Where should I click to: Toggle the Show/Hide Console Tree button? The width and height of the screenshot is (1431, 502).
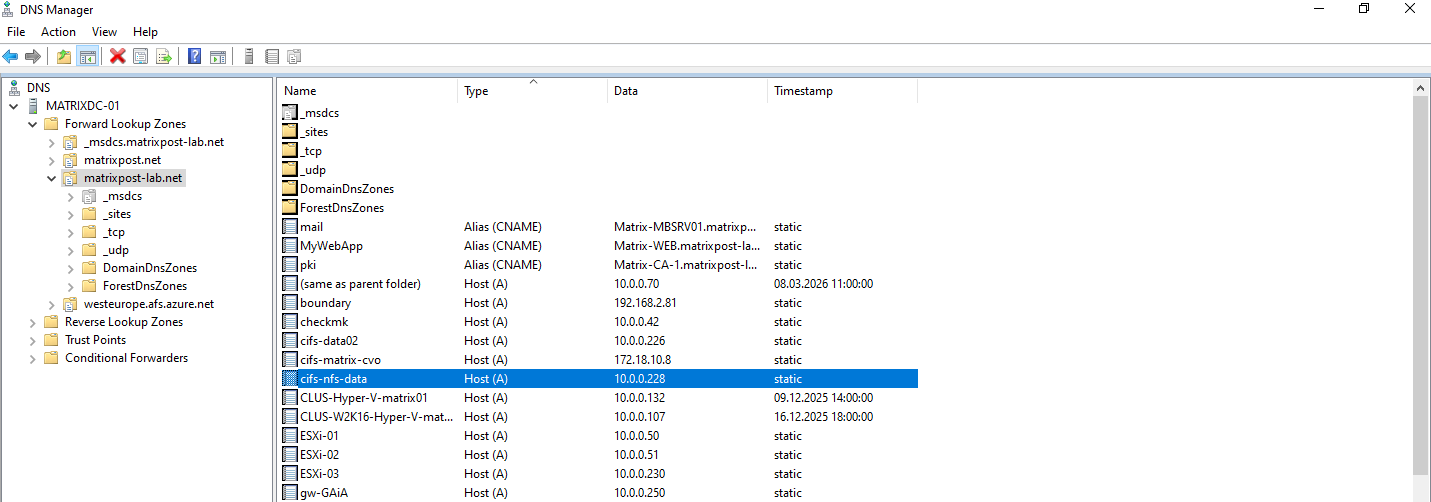(88, 56)
